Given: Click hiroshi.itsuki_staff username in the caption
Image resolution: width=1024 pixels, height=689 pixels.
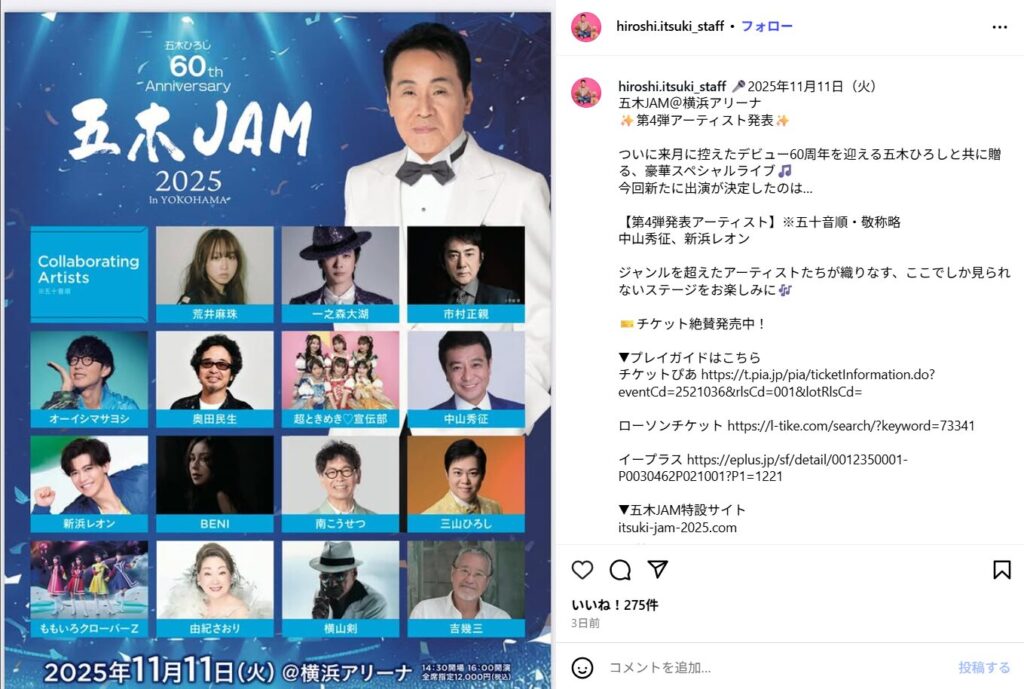Looking at the screenshot, I should coord(672,86).
